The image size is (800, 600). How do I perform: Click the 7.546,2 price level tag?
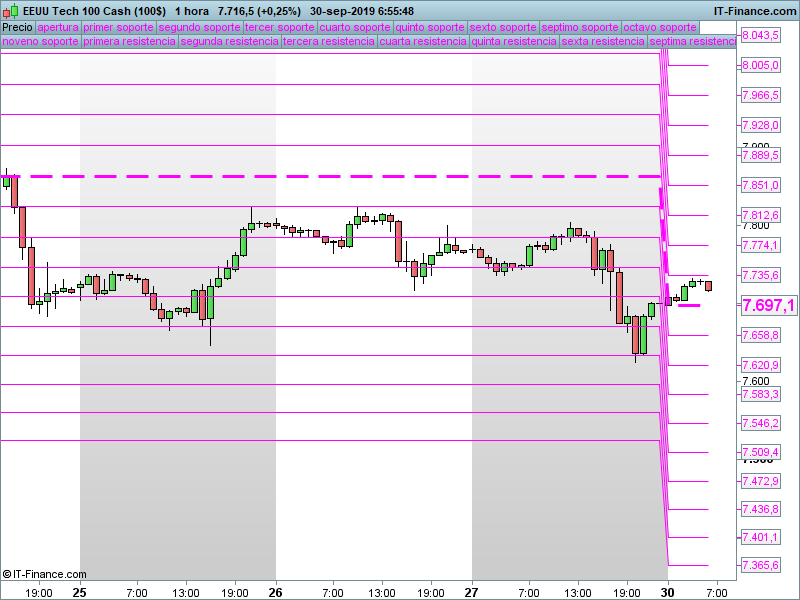(760, 423)
